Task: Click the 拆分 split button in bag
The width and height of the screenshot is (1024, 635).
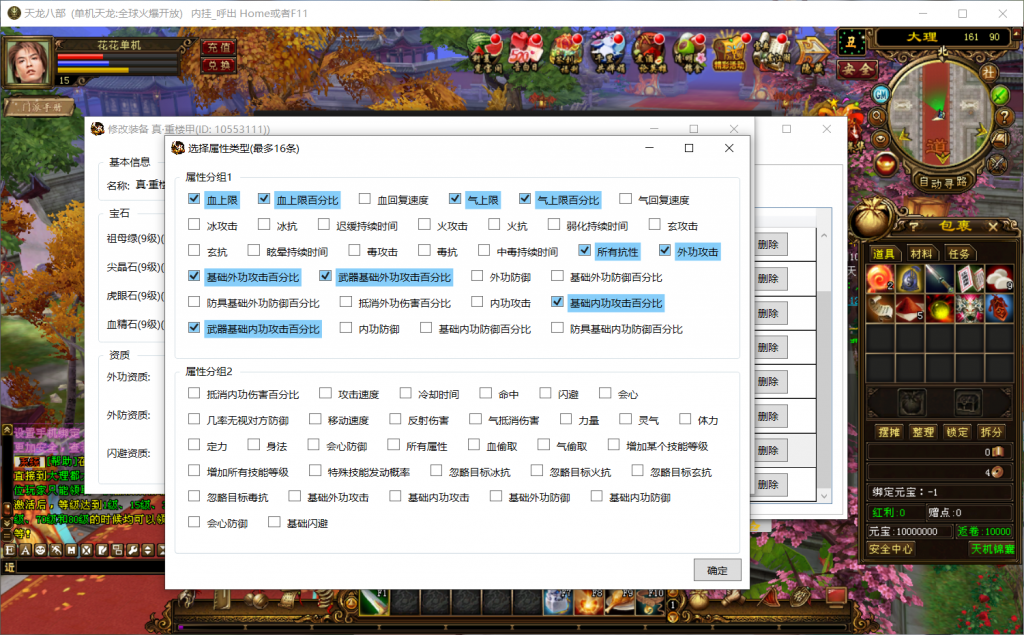Action: click(x=991, y=432)
